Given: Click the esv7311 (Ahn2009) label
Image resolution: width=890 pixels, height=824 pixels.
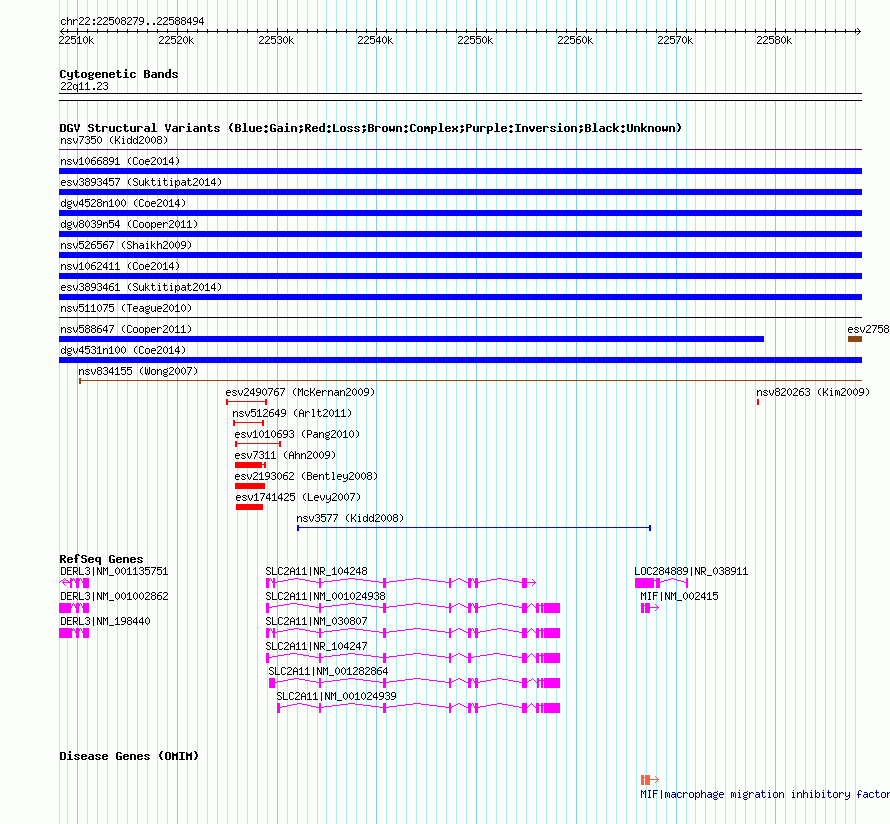Looking at the screenshot, I should click(x=285, y=455).
